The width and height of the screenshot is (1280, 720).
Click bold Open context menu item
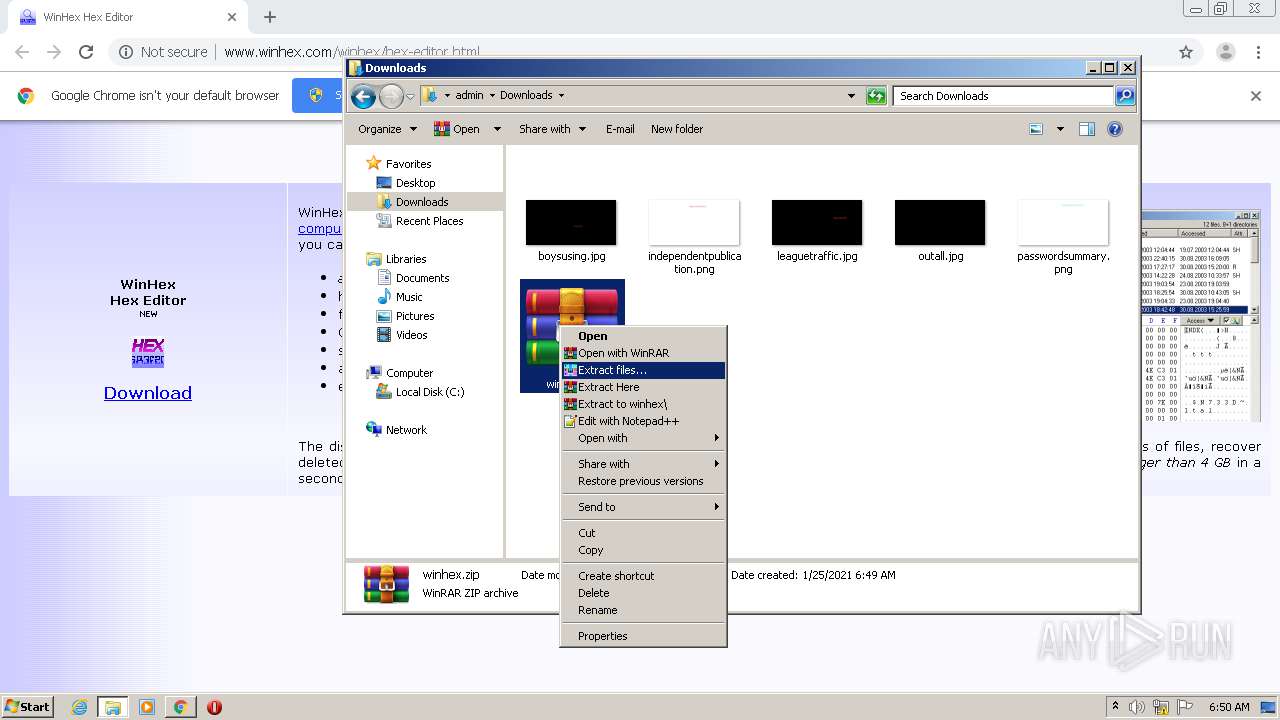point(643,336)
